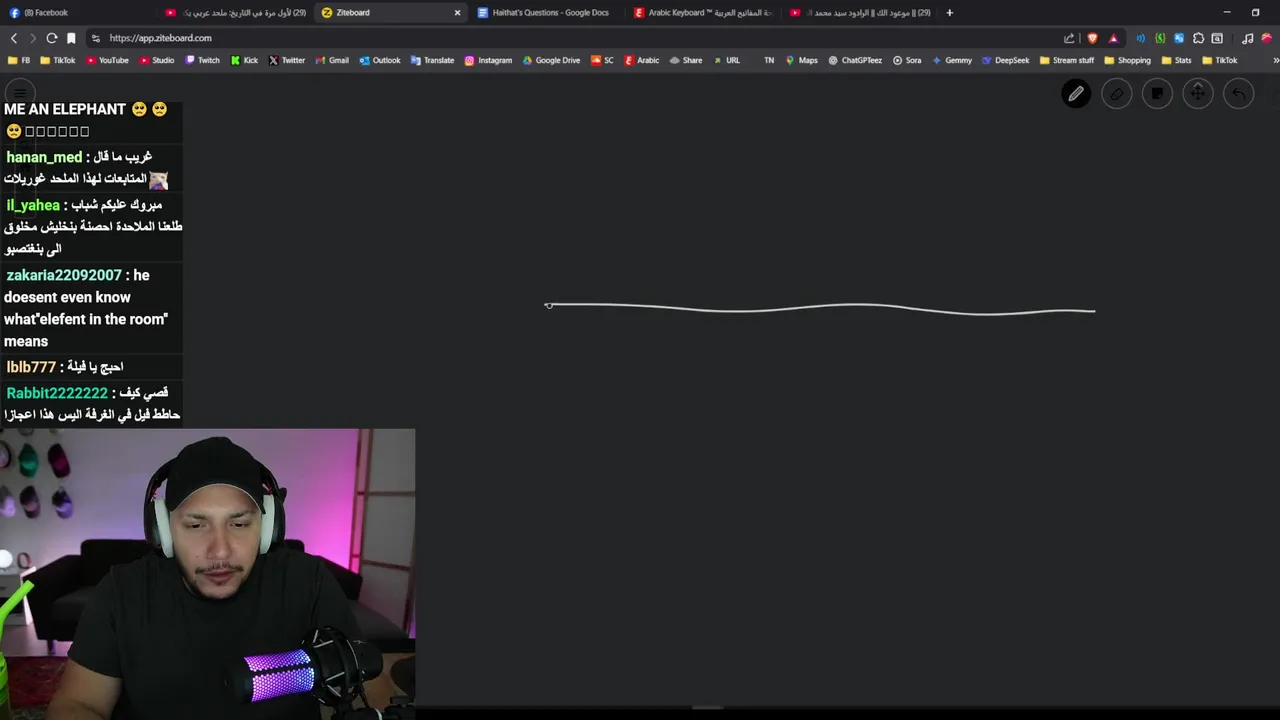Select the active Ziteboard tab
The image size is (1280, 720).
click(x=390, y=13)
